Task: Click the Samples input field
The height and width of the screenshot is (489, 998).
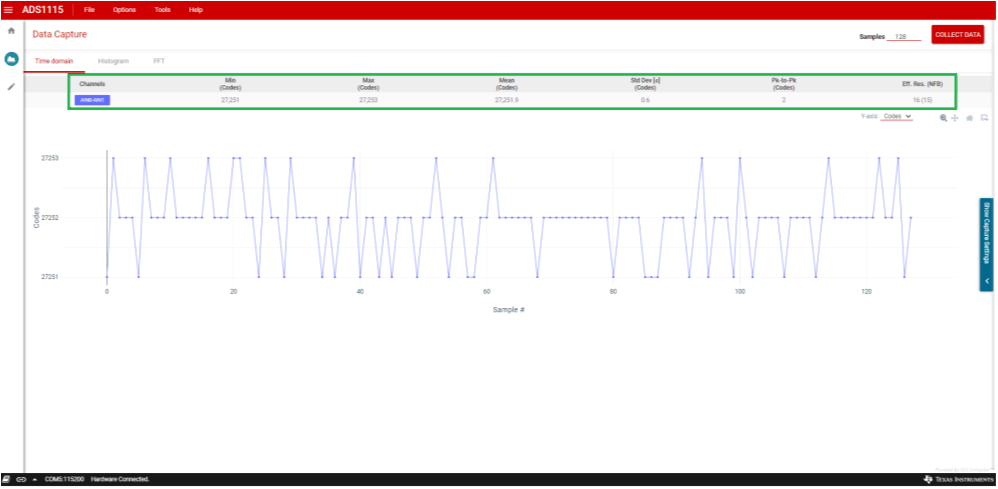Action: pyautogui.click(x=904, y=36)
